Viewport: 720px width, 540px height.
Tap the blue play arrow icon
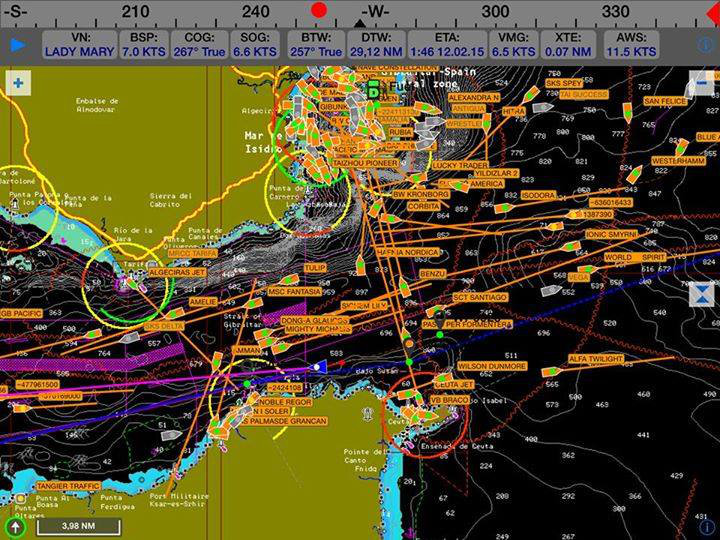(x=18, y=45)
